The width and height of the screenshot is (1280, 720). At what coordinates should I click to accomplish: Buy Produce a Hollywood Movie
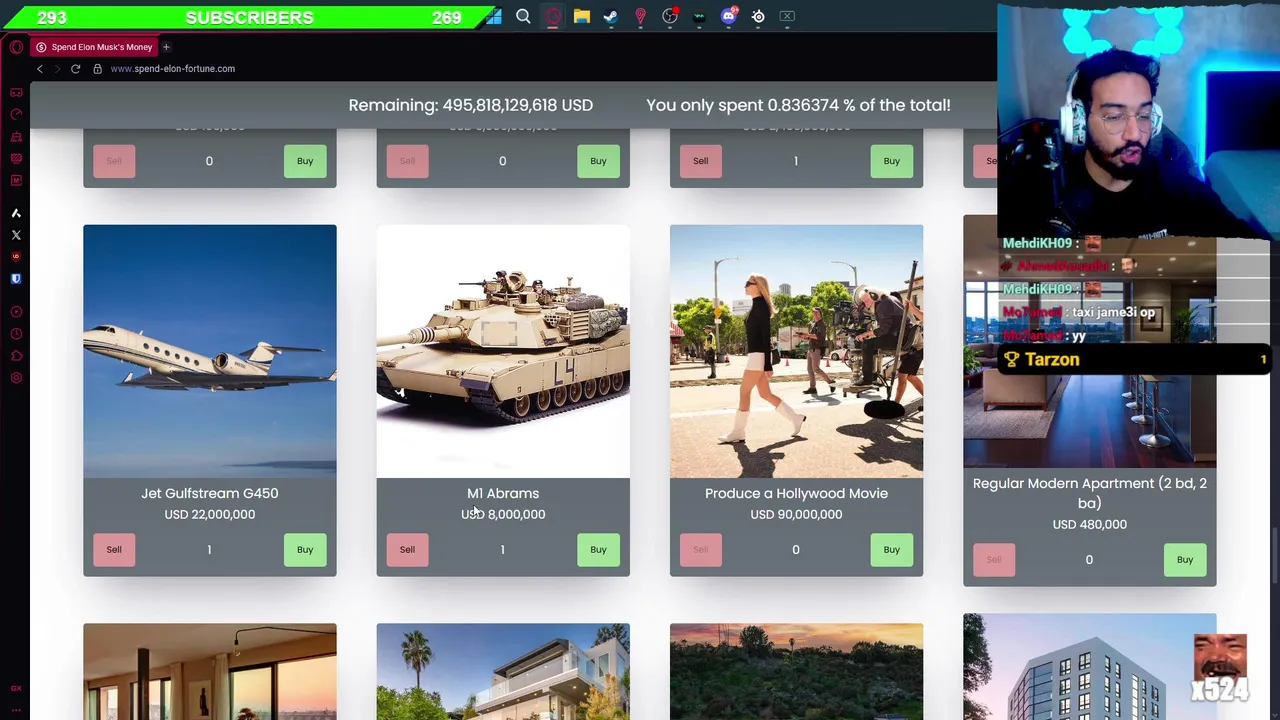coord(891,549)
